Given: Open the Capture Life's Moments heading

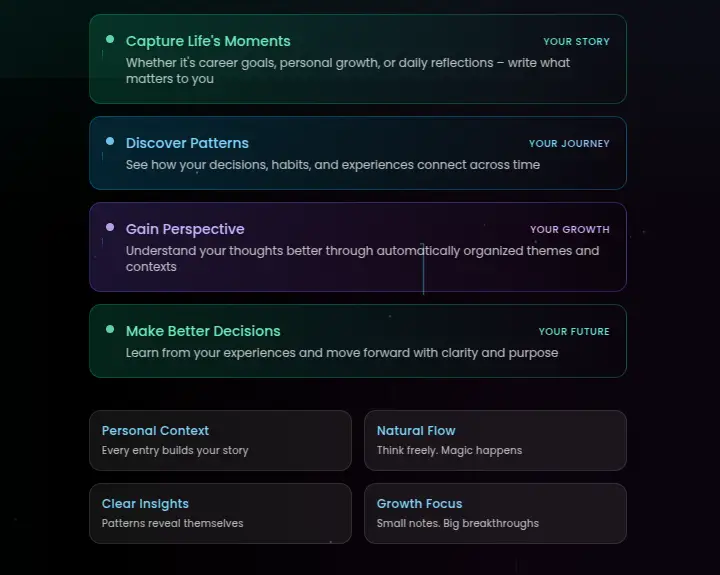Looking at the screenshot, I should coord(208,41).
